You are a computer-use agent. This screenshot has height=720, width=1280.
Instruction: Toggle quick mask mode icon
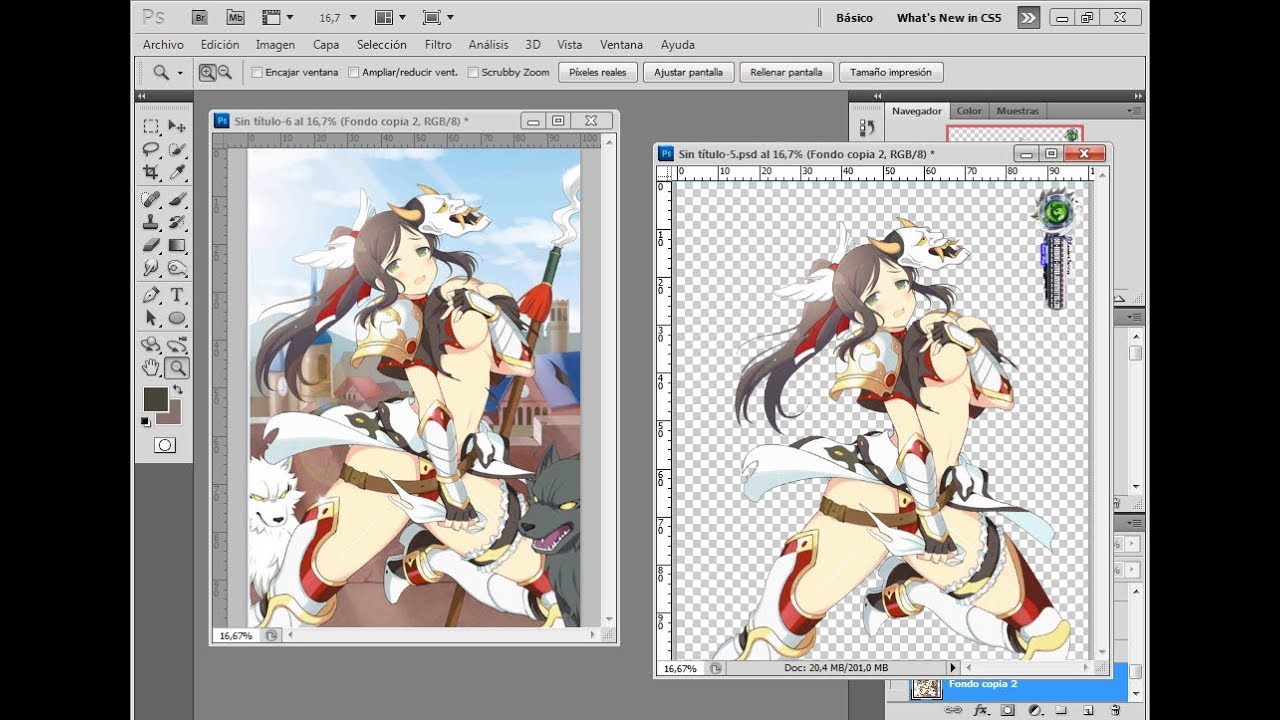click(x=165, y=445)
